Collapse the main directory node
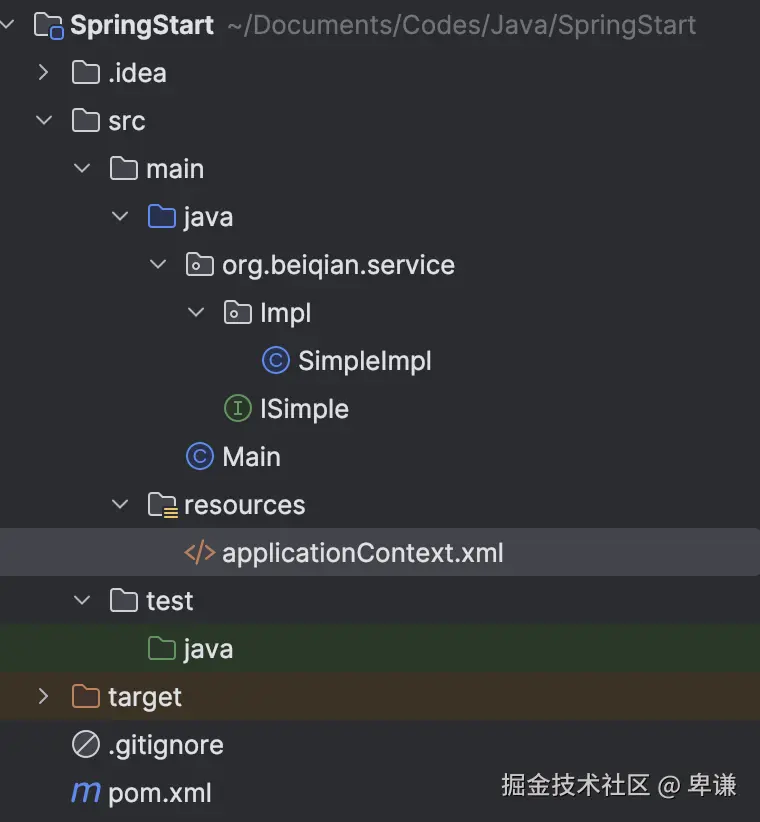760x822 pixels. (x=81, y=169)
